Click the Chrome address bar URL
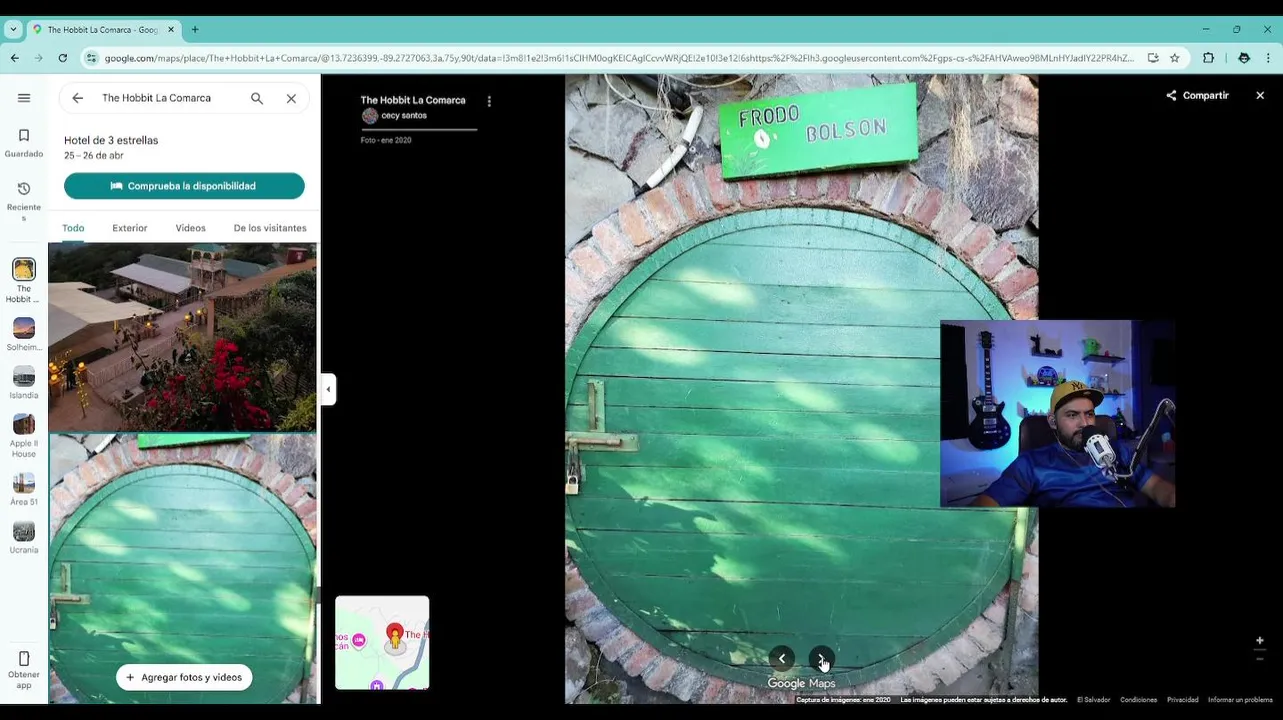Screen dimensions: 1283x720 point(619,58)
